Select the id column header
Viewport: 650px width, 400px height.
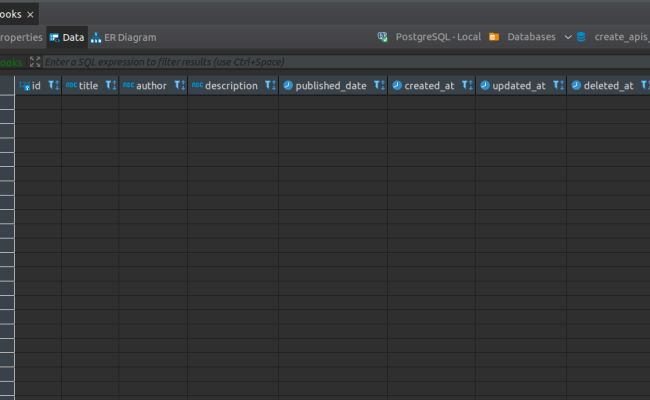point(36,86)
